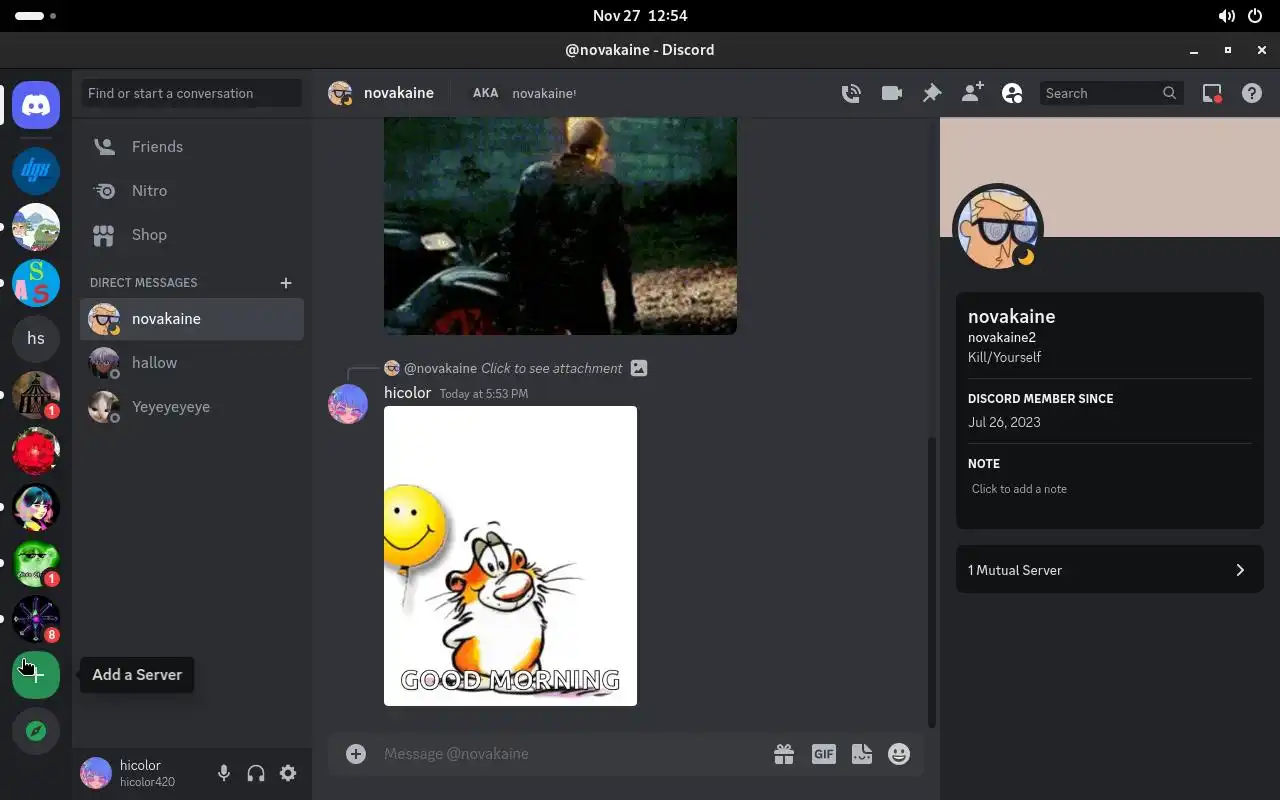Add friends to DM icon
The height and width of the screenshot is (800, 1280).
tap(972, 93)
